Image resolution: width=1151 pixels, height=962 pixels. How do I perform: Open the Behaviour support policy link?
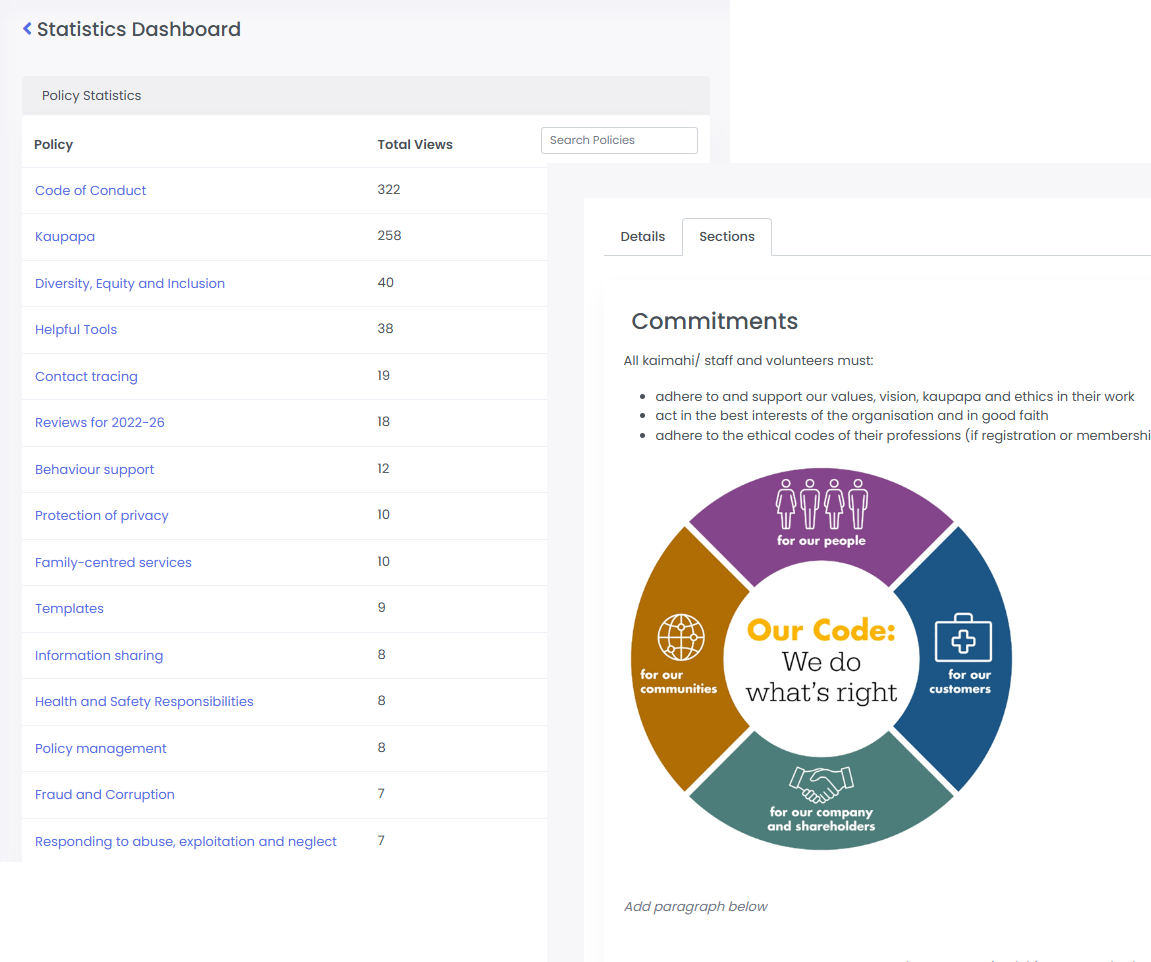pyautogui.click(x=95, y=470)
